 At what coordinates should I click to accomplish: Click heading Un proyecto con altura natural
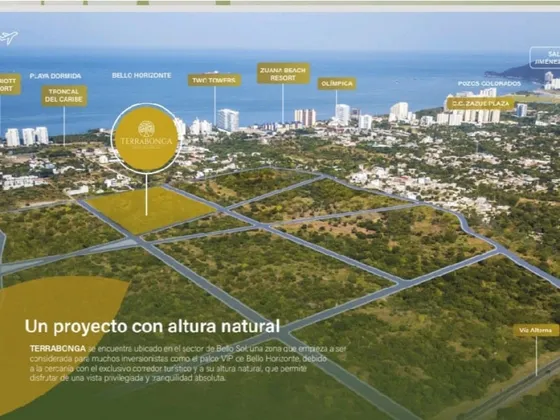point(152,326)
